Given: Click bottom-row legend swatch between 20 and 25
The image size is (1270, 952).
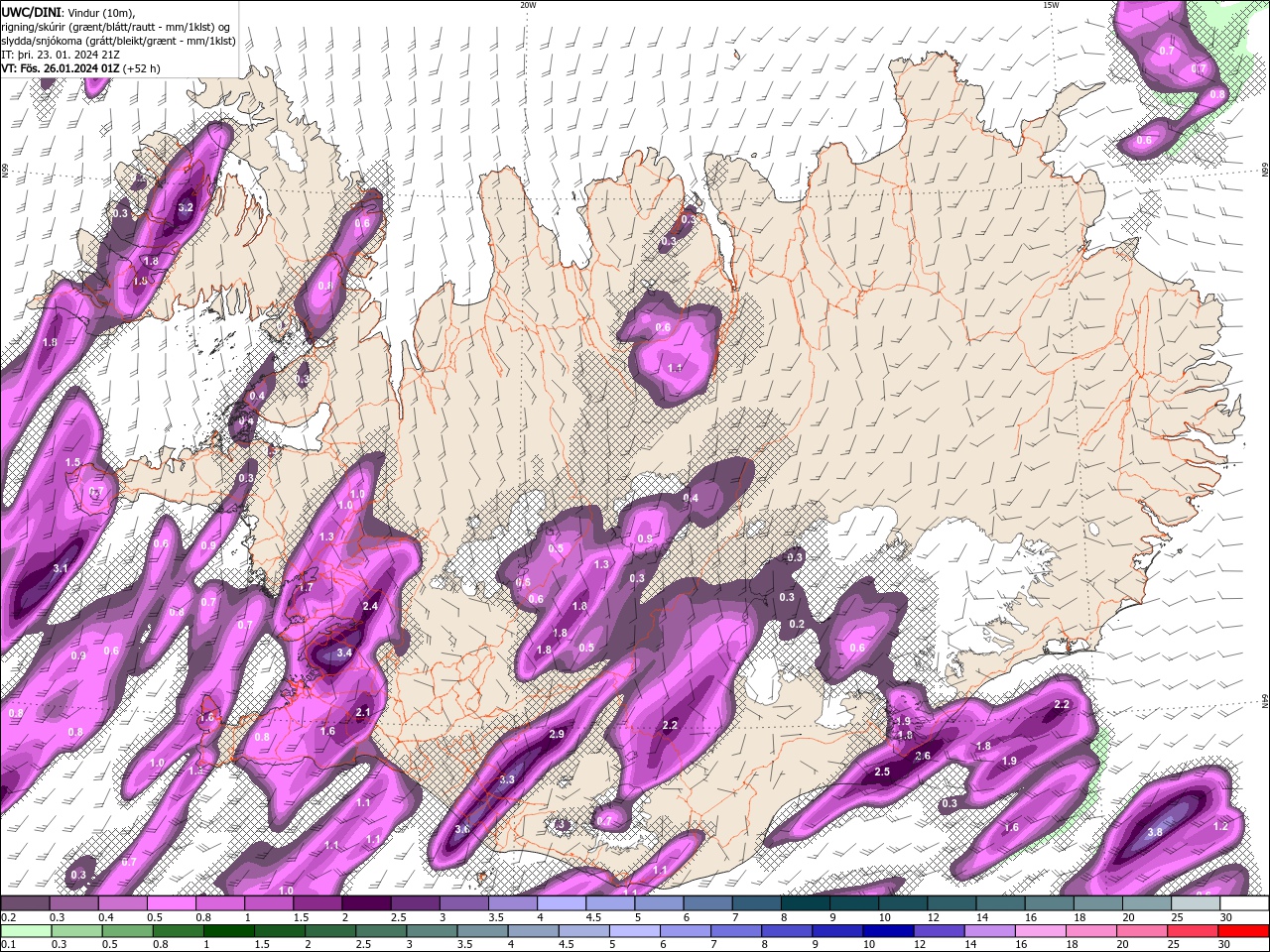Looking at the screenshot, I should [1142, 931].
